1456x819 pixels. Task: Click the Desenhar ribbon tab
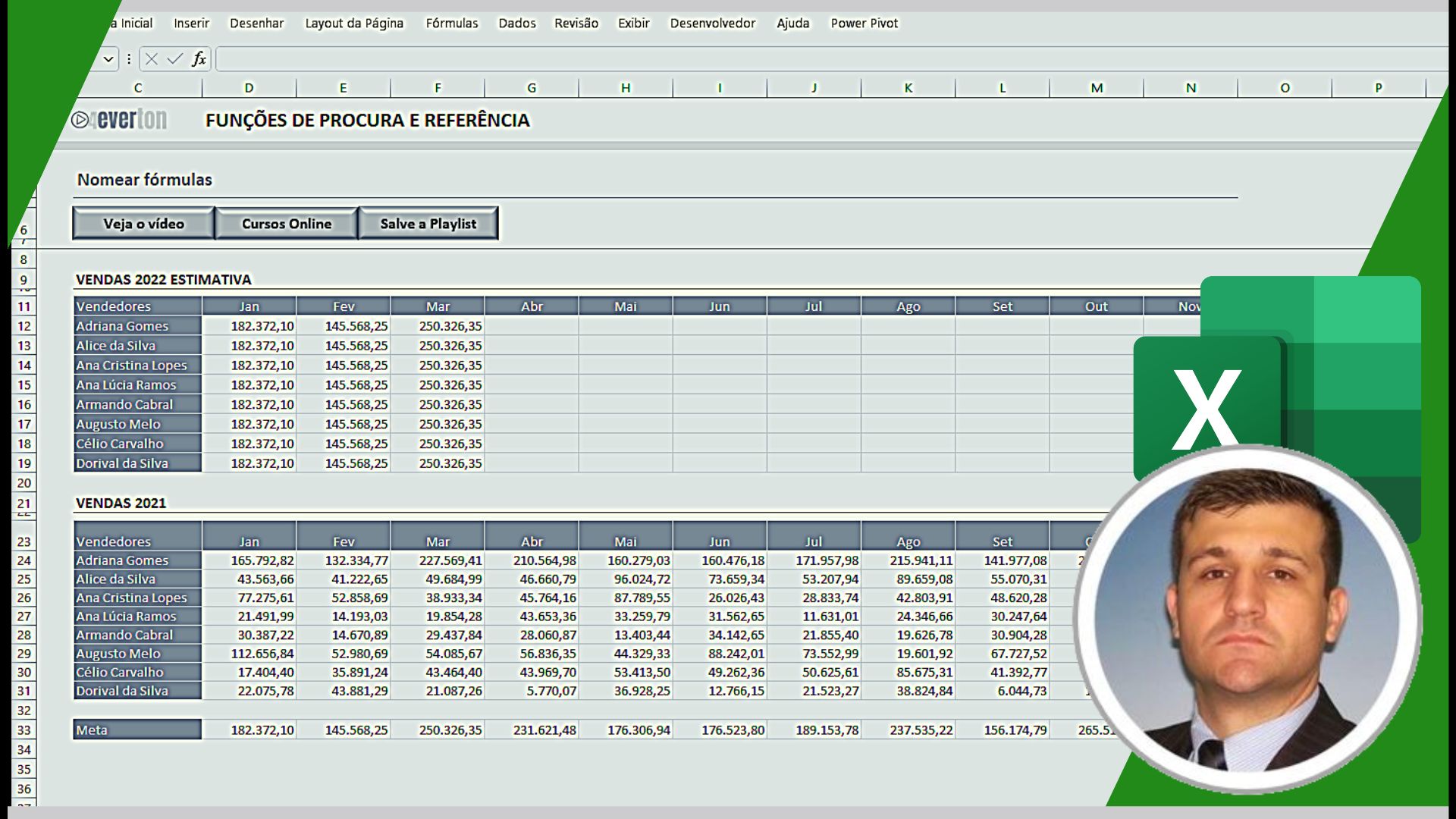coord(256,22)
